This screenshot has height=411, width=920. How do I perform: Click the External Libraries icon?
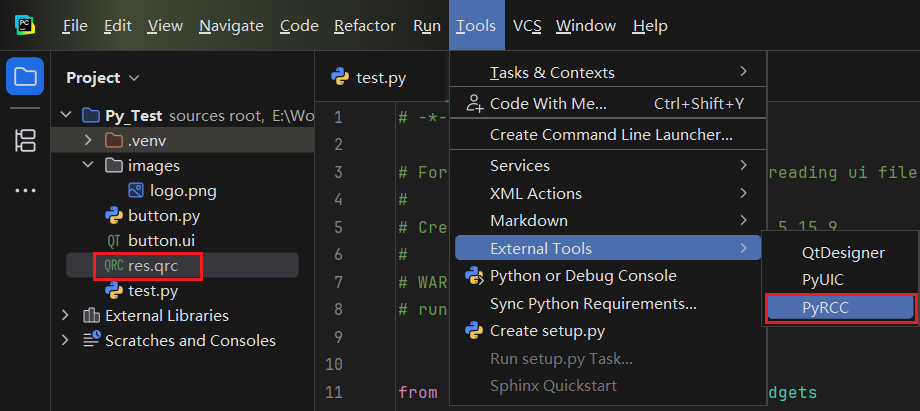click(x=91, y=316)
